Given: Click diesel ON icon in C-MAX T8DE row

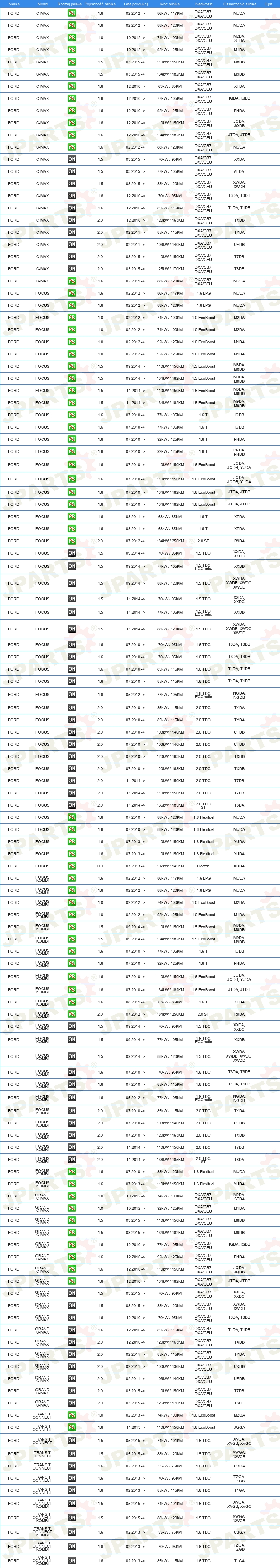Looking at the screenshot, I should click(72, 268).
